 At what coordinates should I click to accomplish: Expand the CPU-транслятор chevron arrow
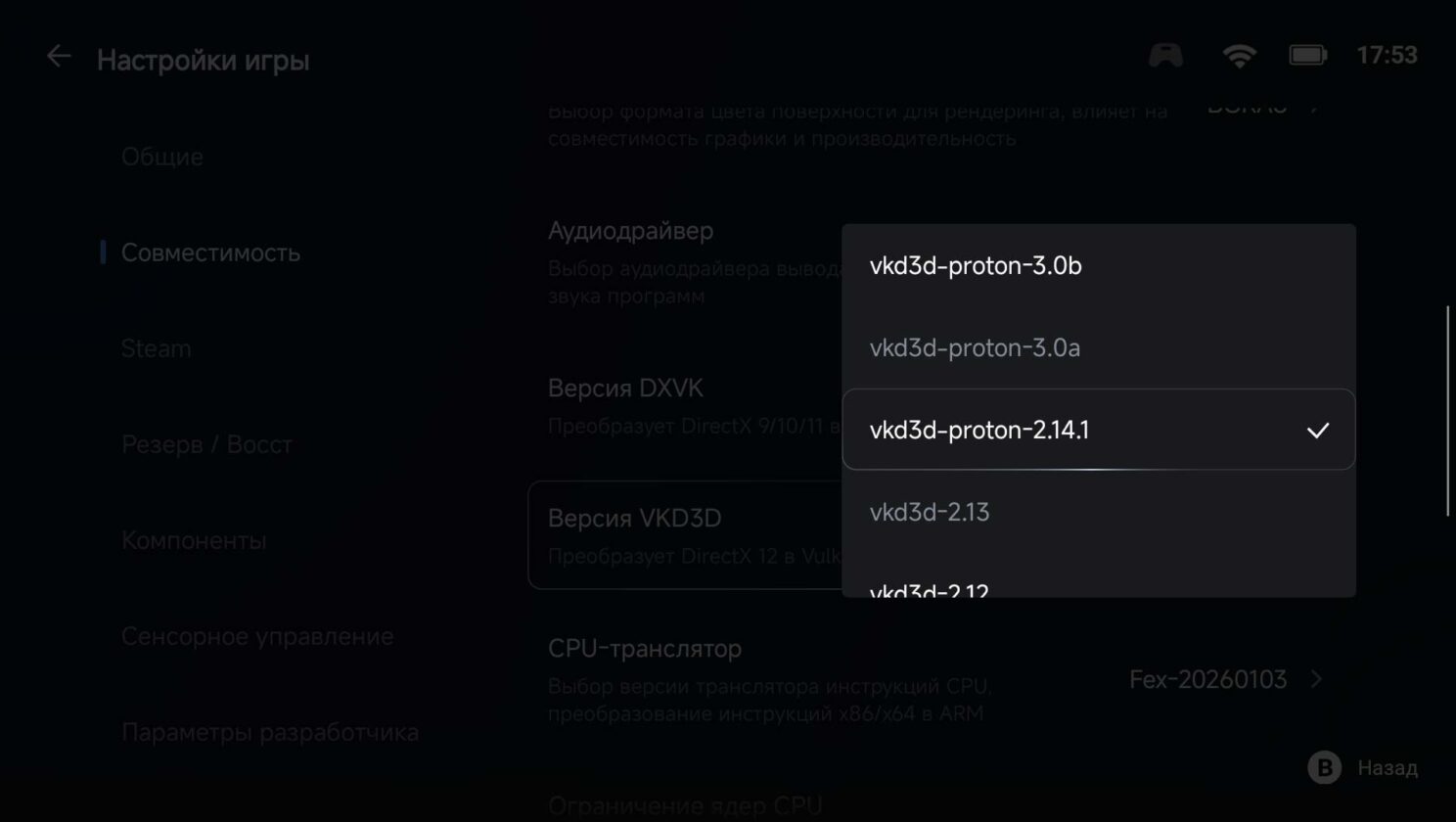point(1317,679)
